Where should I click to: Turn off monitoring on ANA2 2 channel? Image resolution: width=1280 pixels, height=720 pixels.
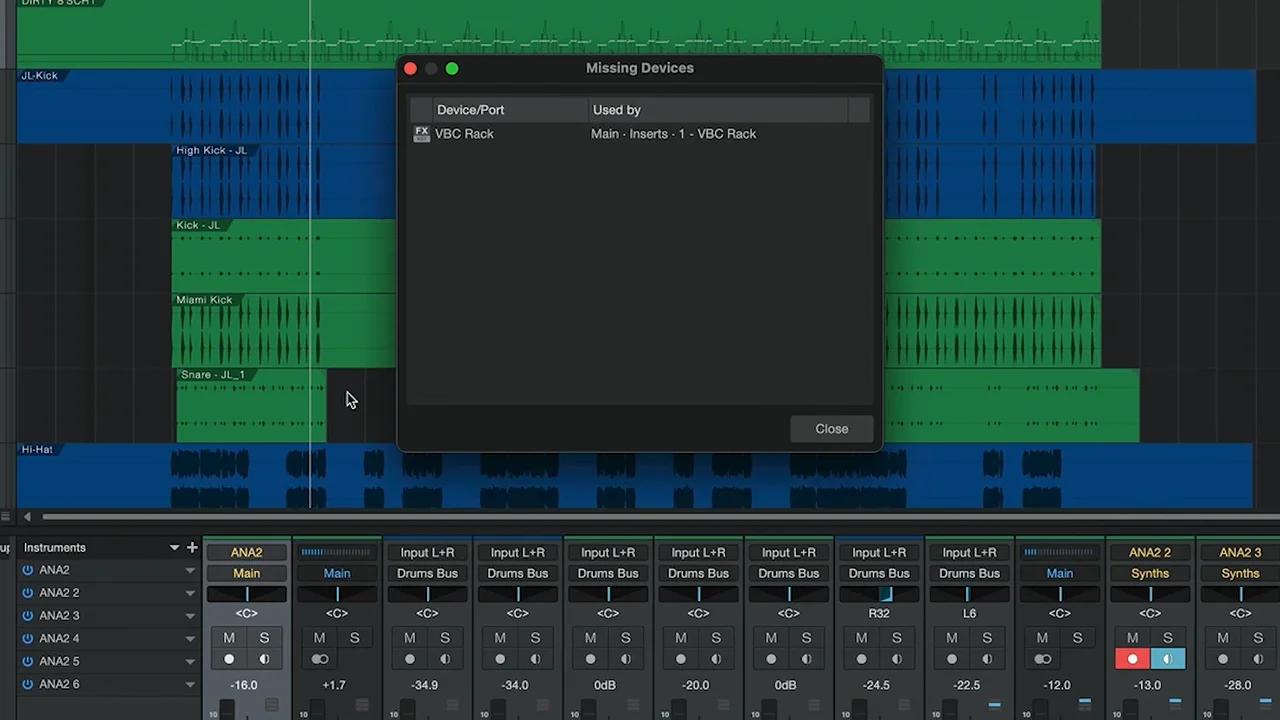click(1167, 660)
